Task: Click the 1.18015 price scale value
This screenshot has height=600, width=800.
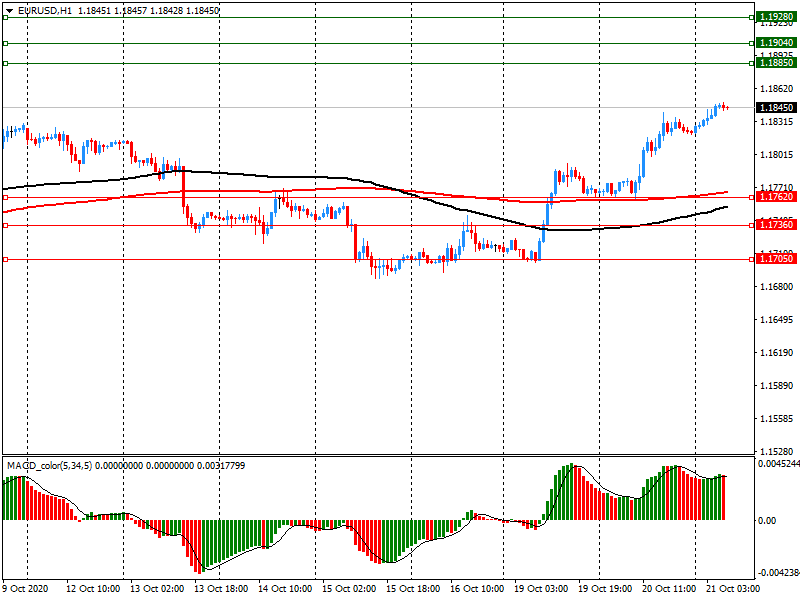Action: (x=777, y=155)
